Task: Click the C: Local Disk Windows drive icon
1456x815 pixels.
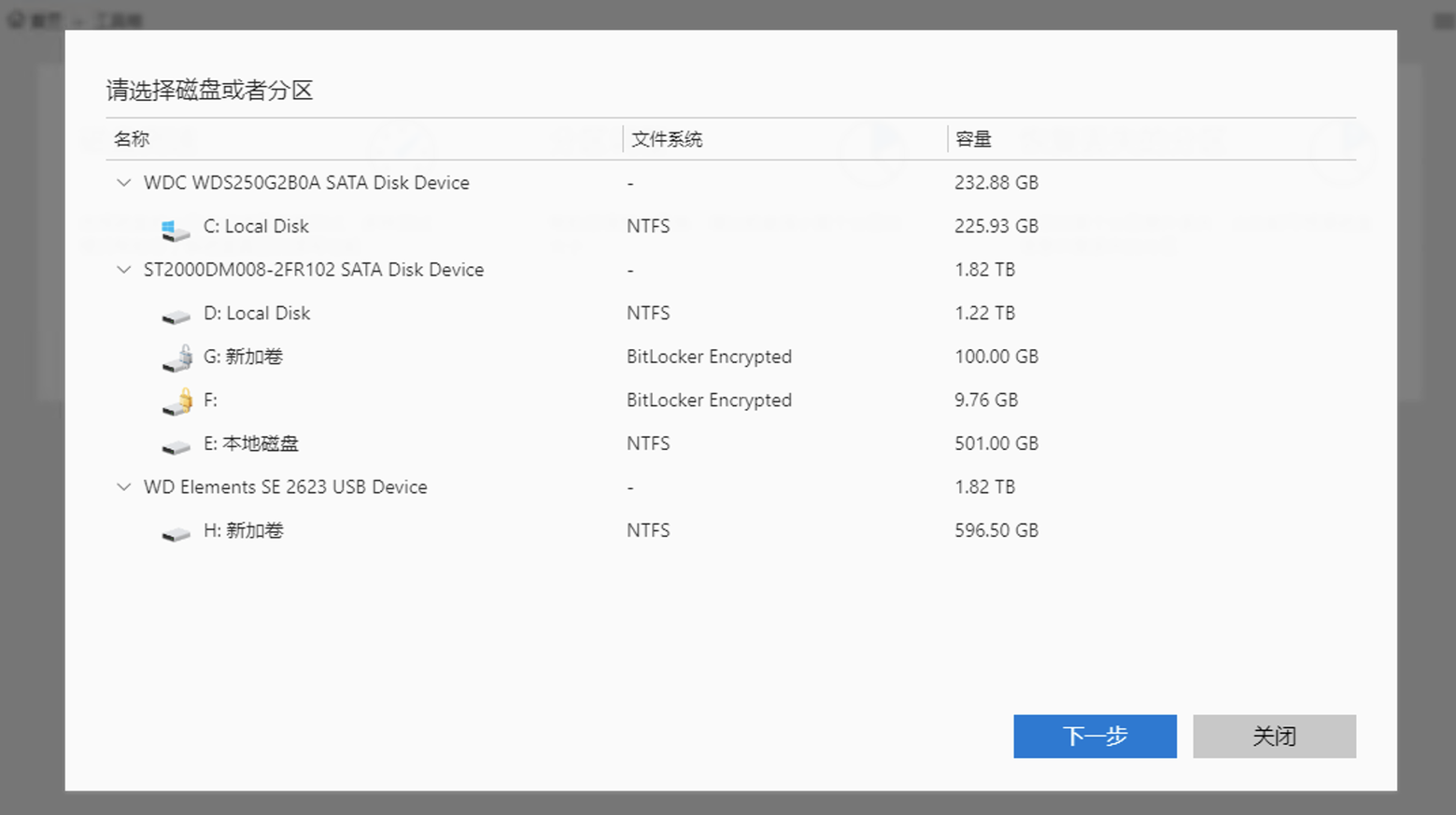Action: (x=176, y=229)
